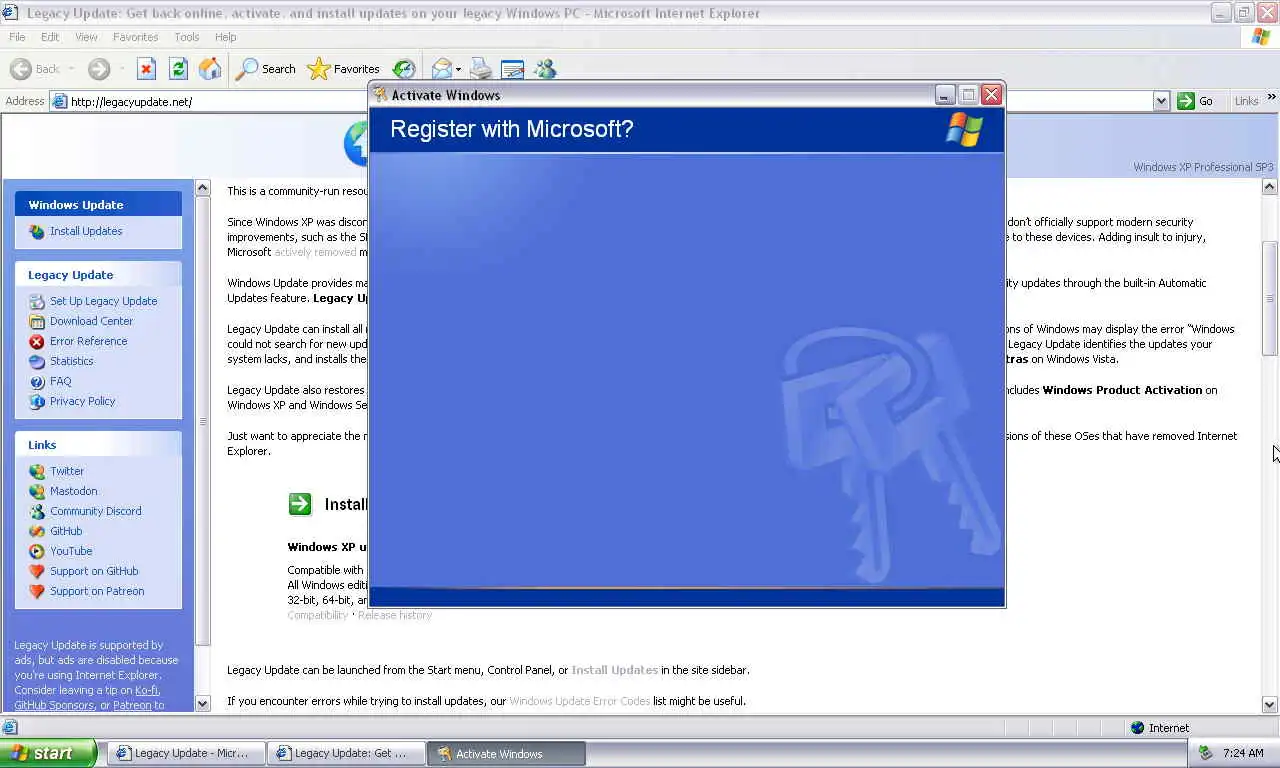Click the Forward arrow button

tap(99, 69)
